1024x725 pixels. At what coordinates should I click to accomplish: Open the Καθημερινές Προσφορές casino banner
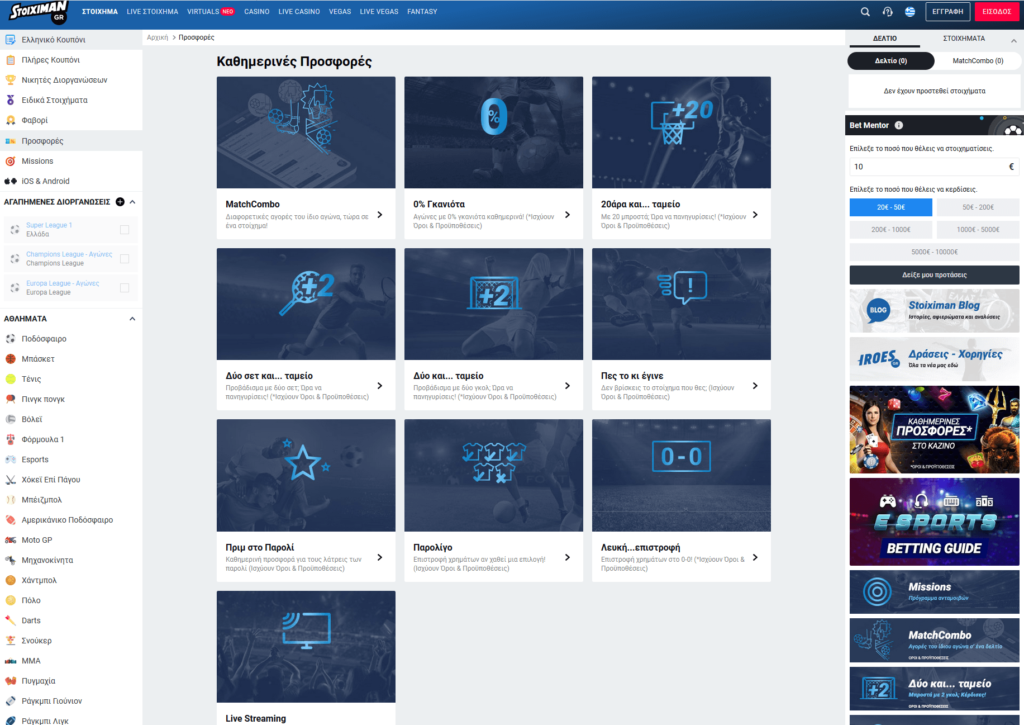coord(934,429)
